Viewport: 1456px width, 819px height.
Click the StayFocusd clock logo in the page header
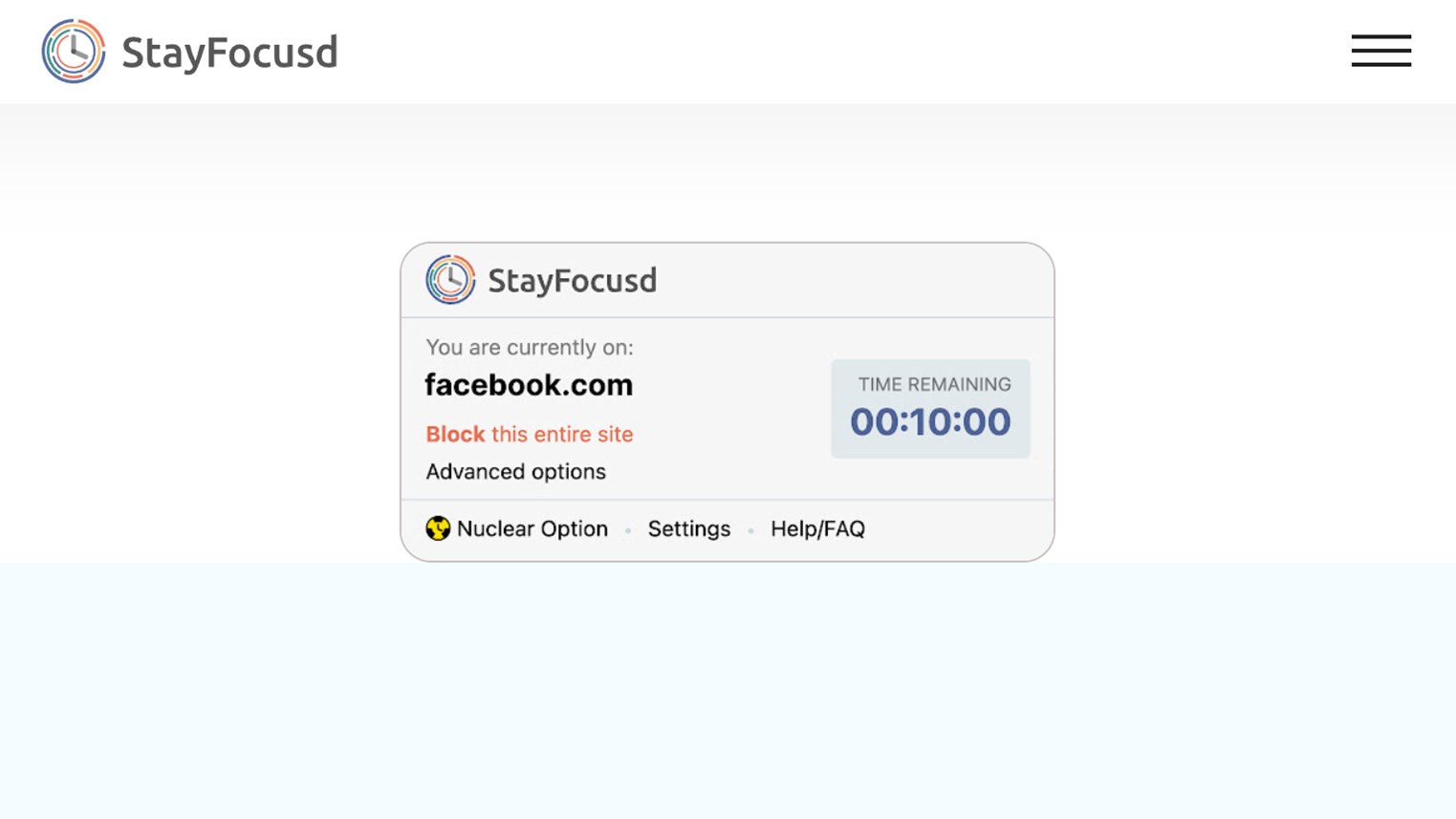pyautogui.click(x=74, y=52)
